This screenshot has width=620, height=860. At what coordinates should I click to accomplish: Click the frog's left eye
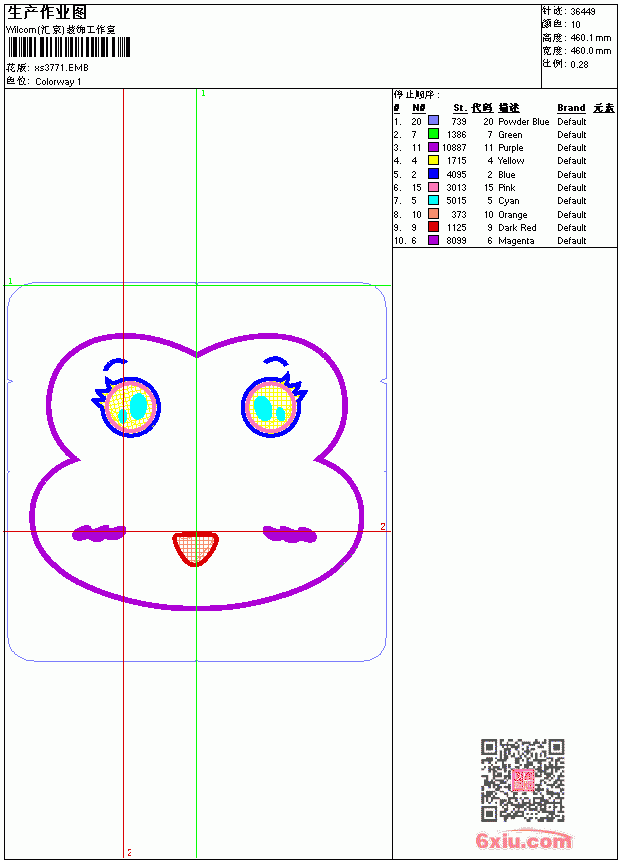coord(128,404)
